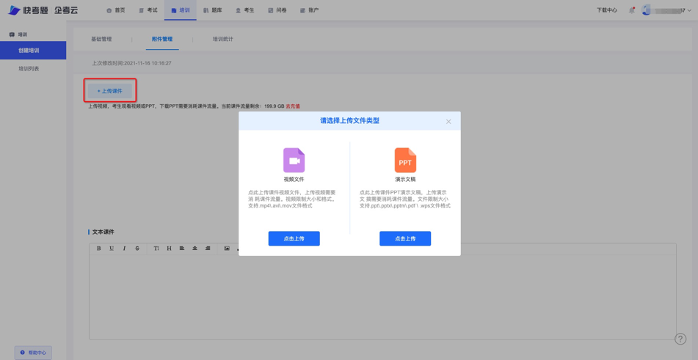Click the orange PPT file icon
This screenshot has height=360, width=698.
[x=405, y=160]
